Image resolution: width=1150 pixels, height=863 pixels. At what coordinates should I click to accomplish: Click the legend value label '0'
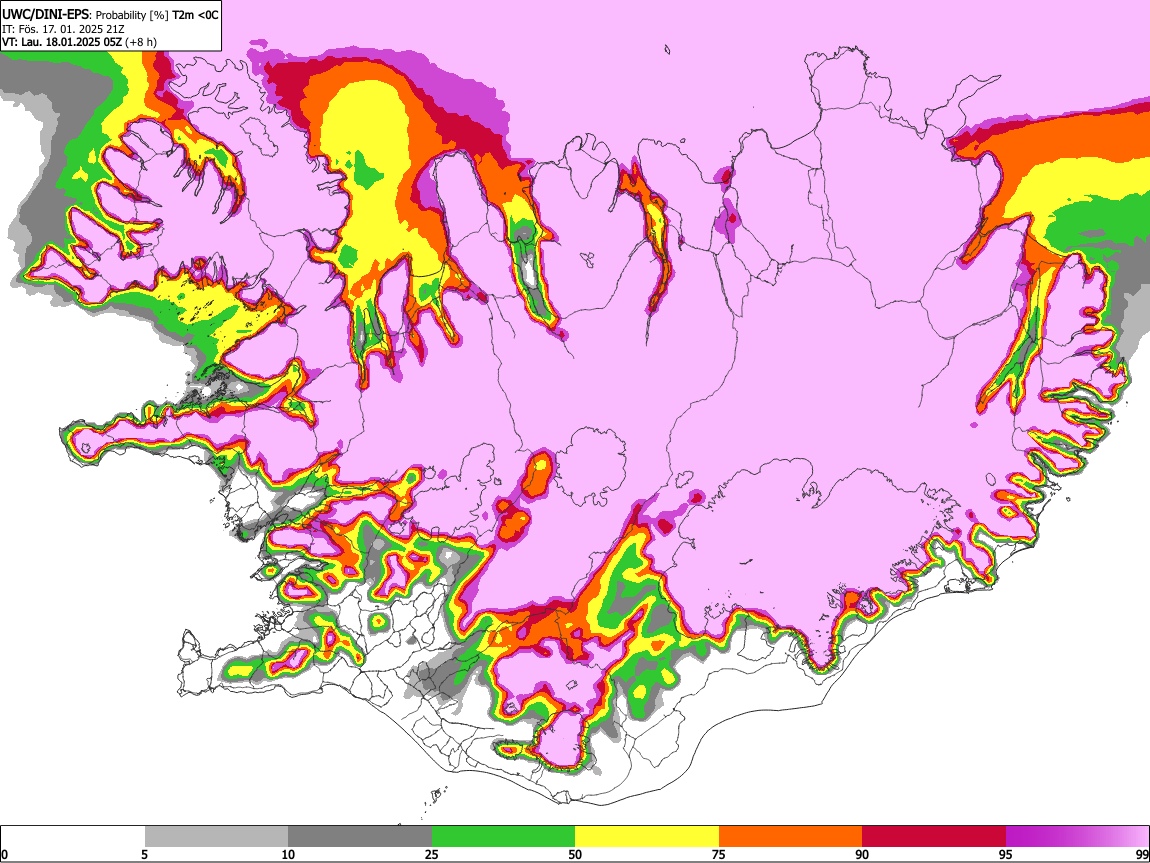point(4,855)
